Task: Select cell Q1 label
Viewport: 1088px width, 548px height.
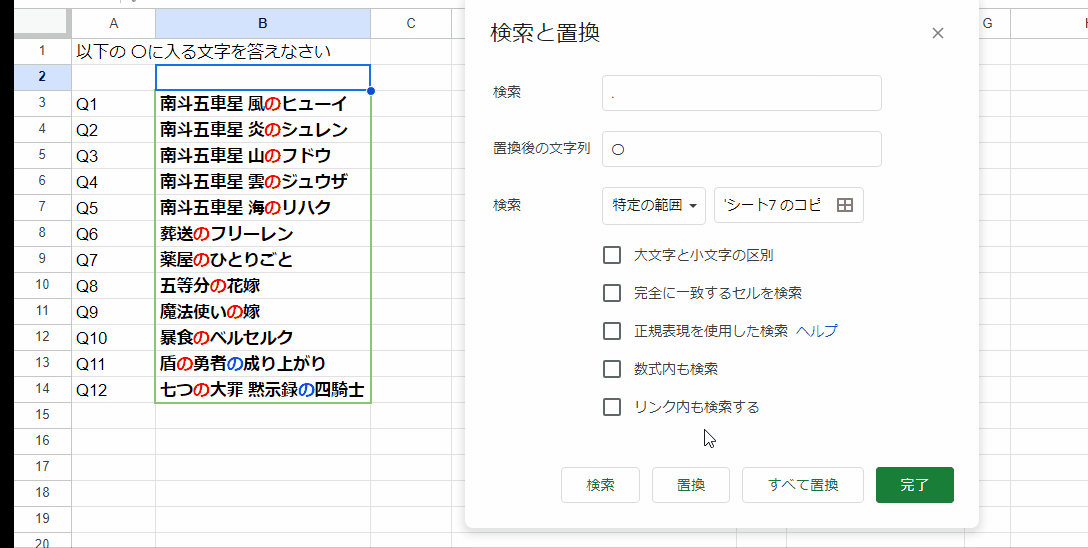Action: (113, 103)
